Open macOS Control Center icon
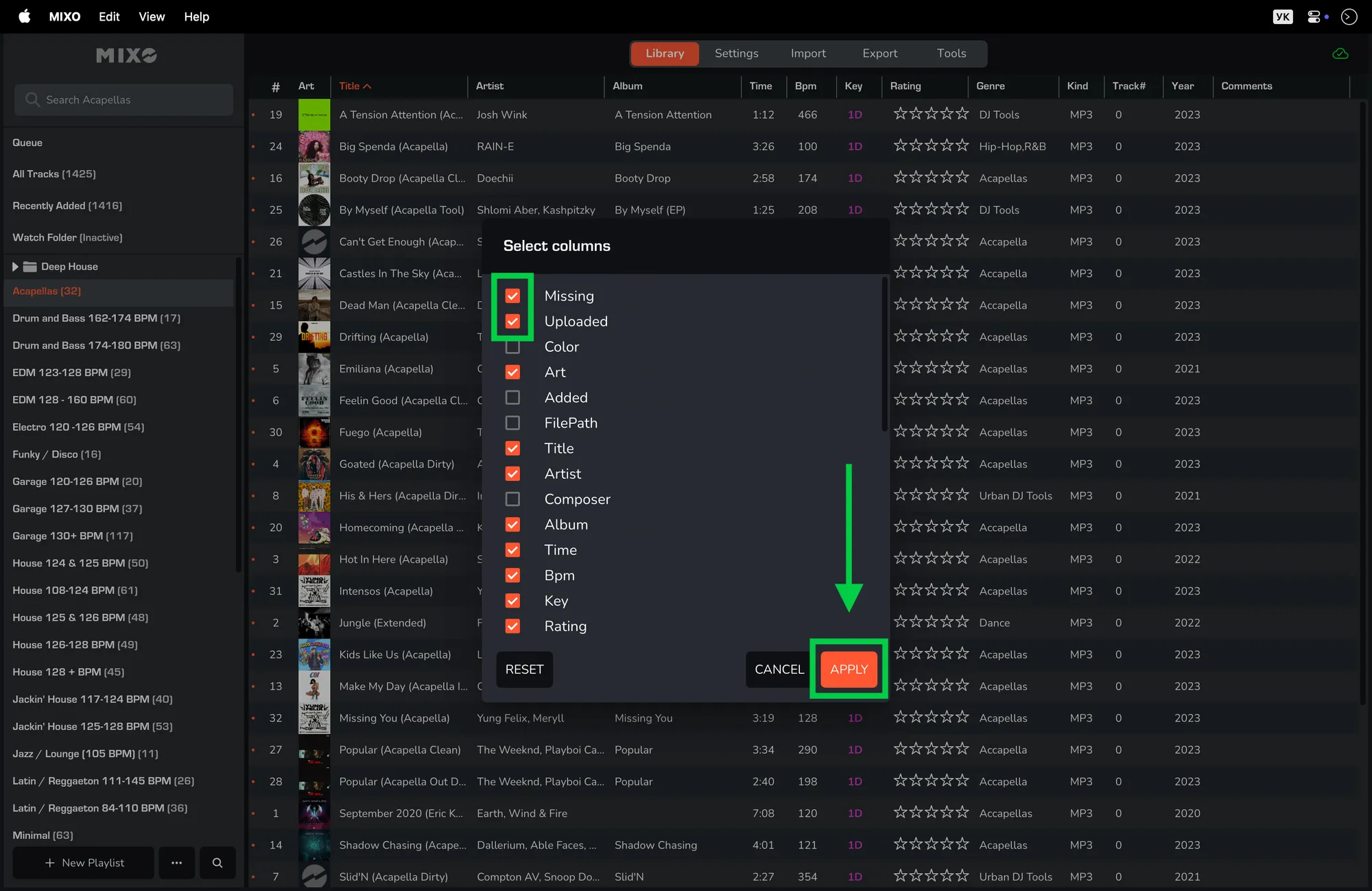 point(1314,16)
